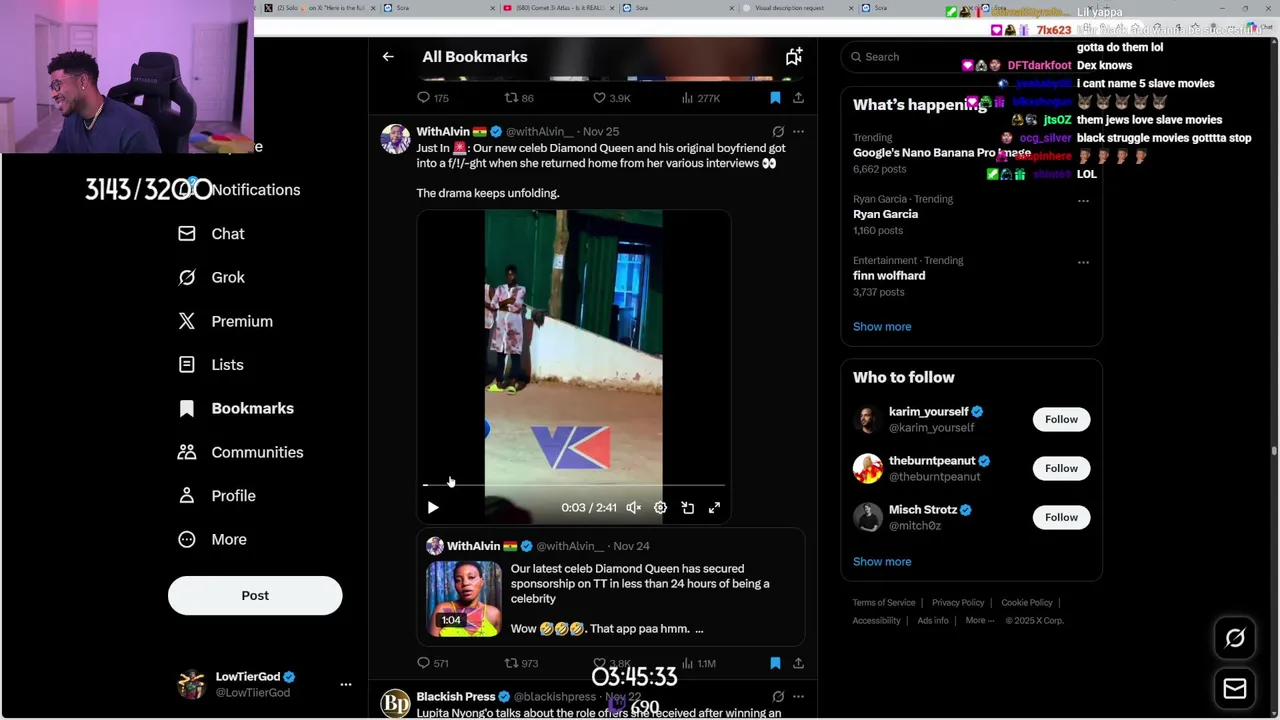Unmute the video with the speaker icon
Image resolution: width=1280 pixels, height=720 pixels.
(633, 508)
